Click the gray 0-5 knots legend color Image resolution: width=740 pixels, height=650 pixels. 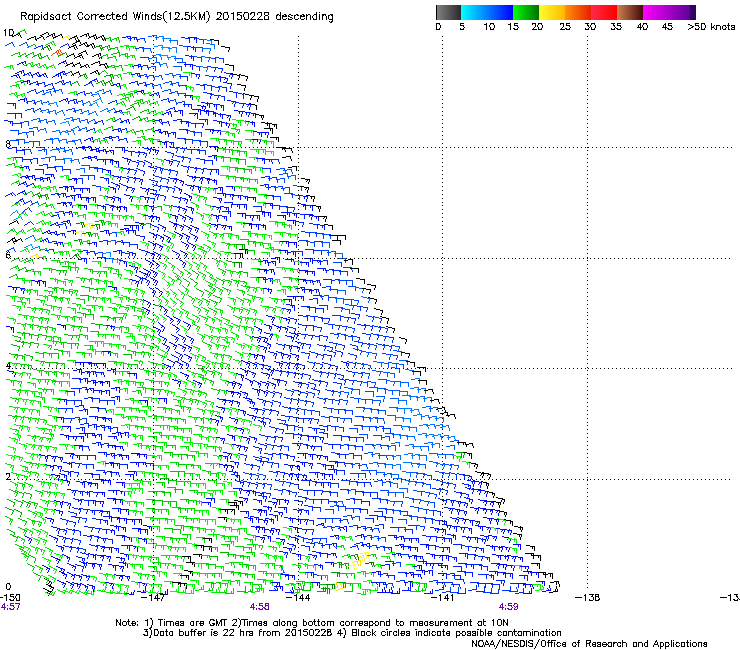tap(448, 12)
